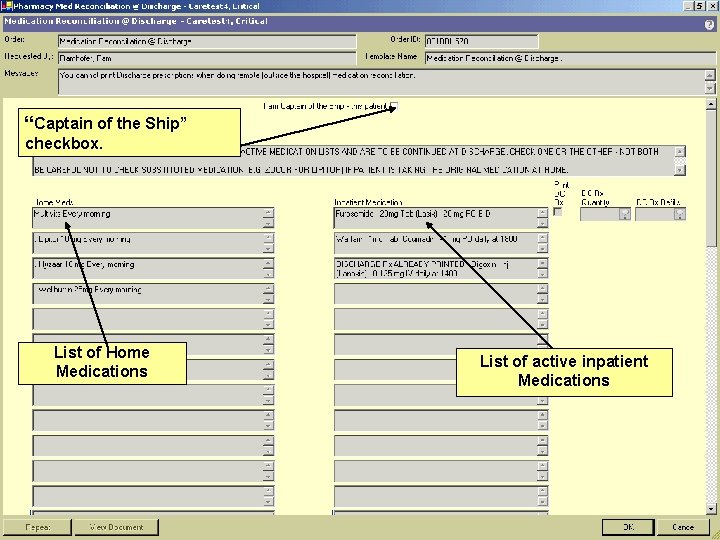Click the Requested By field

pyautogui.click(x=207, y=58)
